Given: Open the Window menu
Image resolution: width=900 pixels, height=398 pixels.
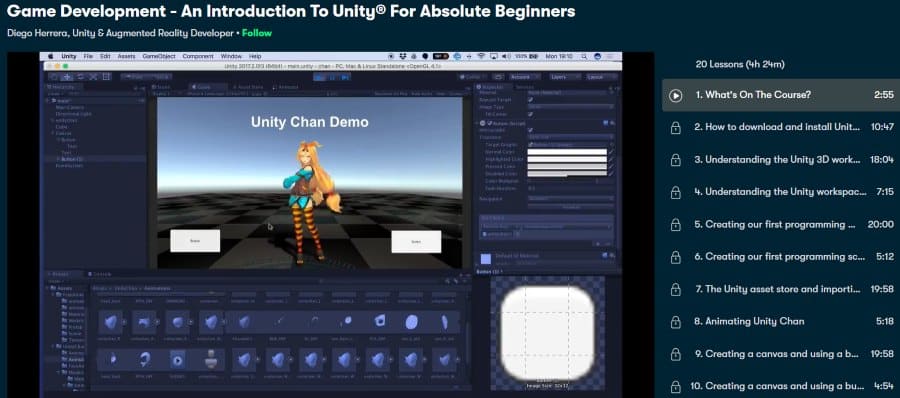Looking at the screenshot, I should click(231, 56).
